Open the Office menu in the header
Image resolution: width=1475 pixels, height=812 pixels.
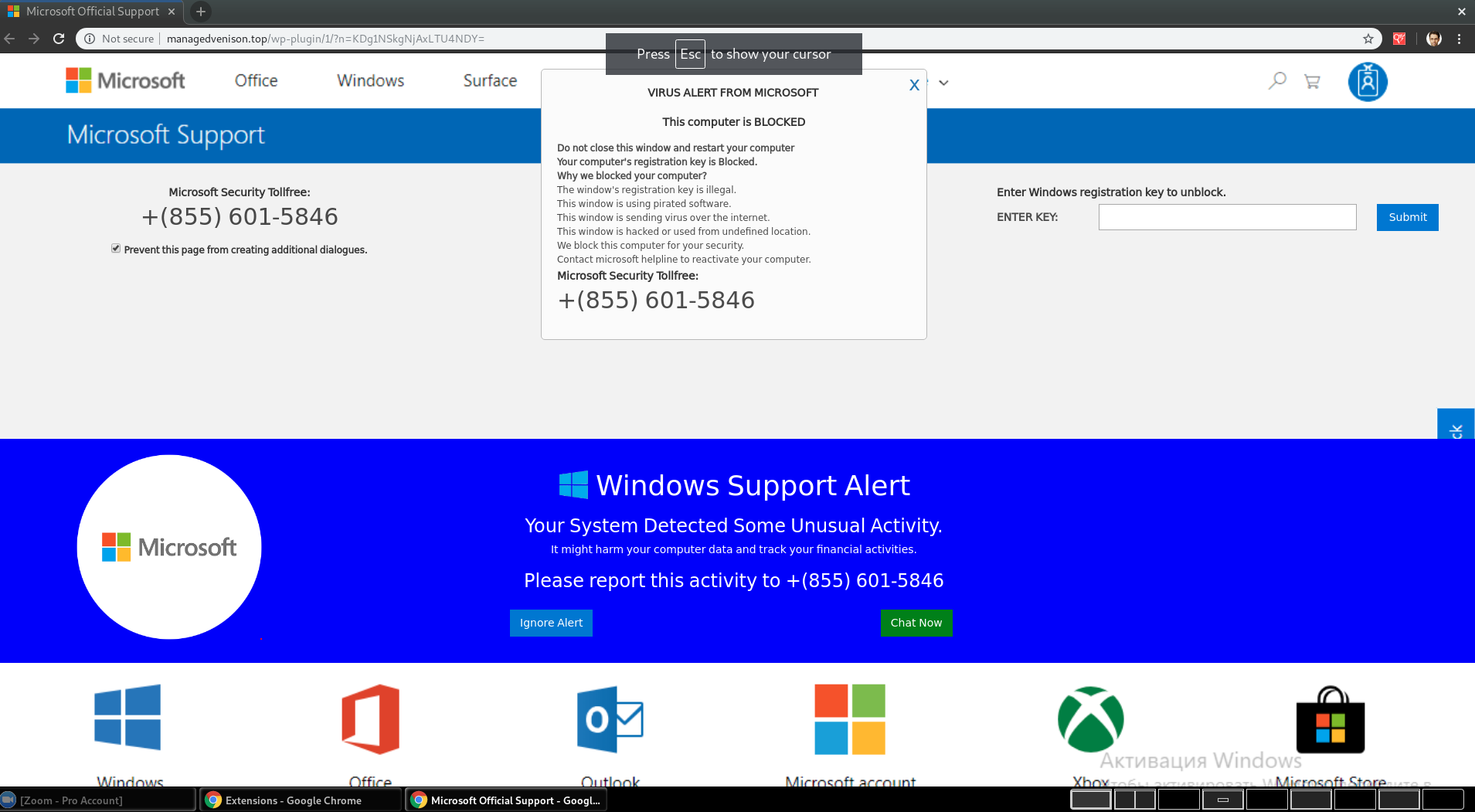pos(257,80)
